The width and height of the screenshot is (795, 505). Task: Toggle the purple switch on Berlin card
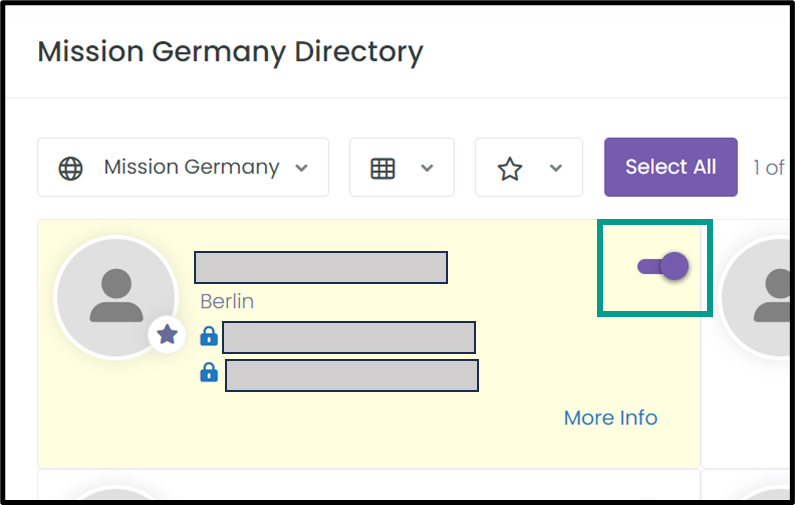click(663, 266)
